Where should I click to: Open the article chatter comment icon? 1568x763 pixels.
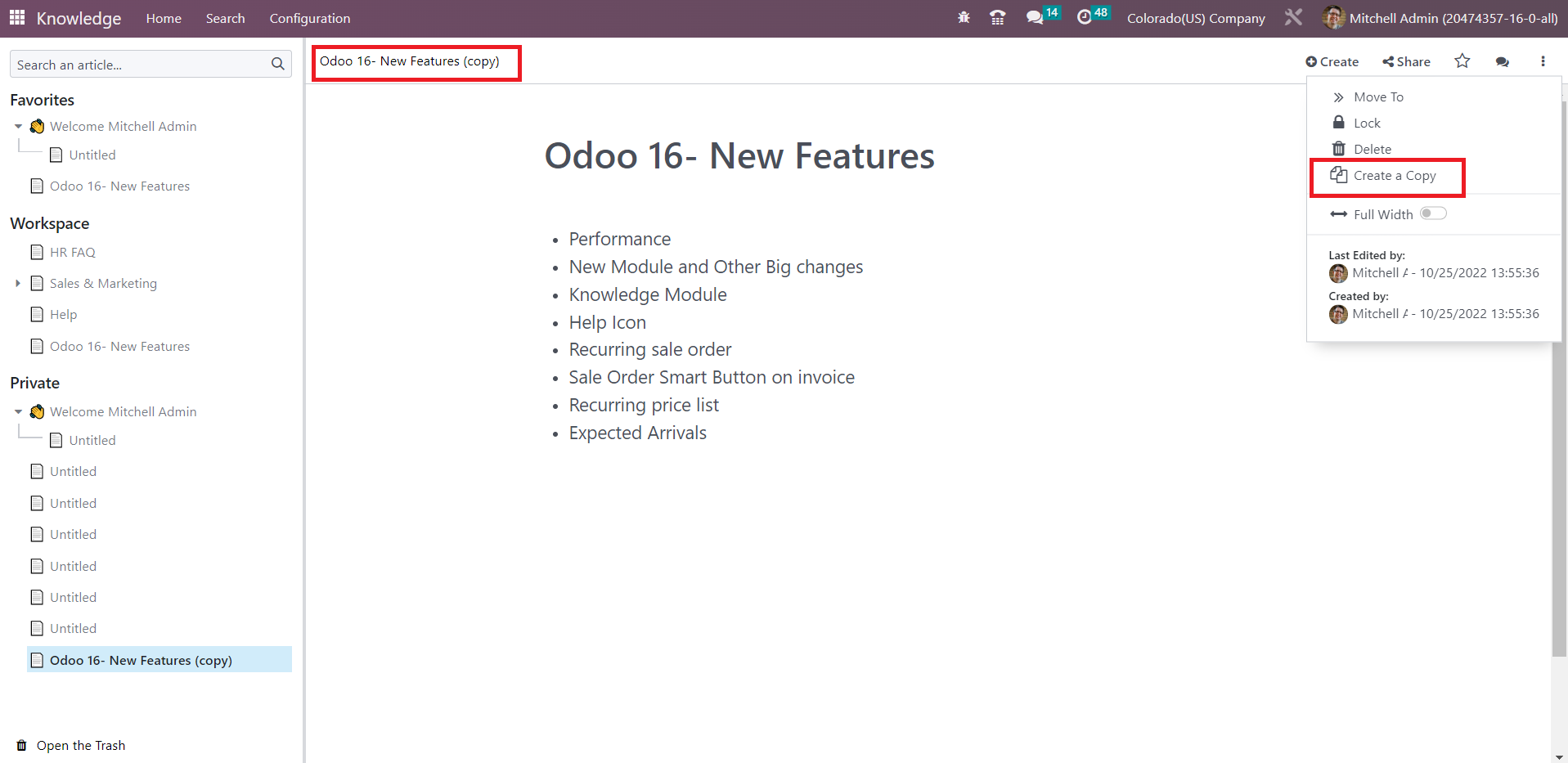(1503, 61)
